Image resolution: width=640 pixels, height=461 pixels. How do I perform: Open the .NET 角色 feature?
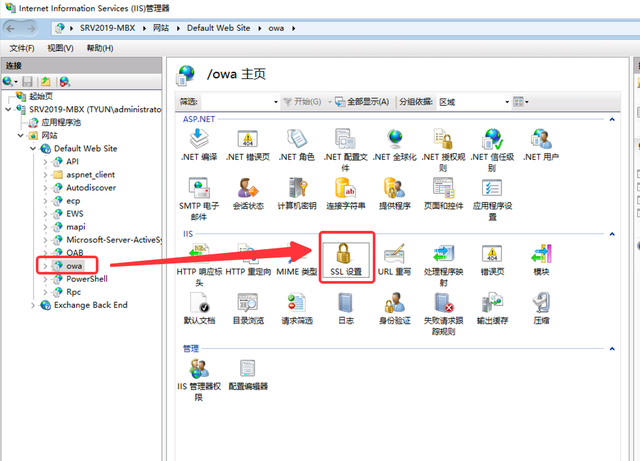(x=297, y=145)
